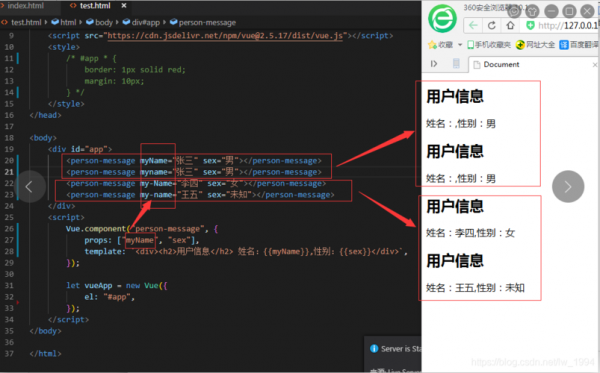Open the vue.js CDN link on line 9
The height and width of the screenshot is (373, 600).
[225, 36]
